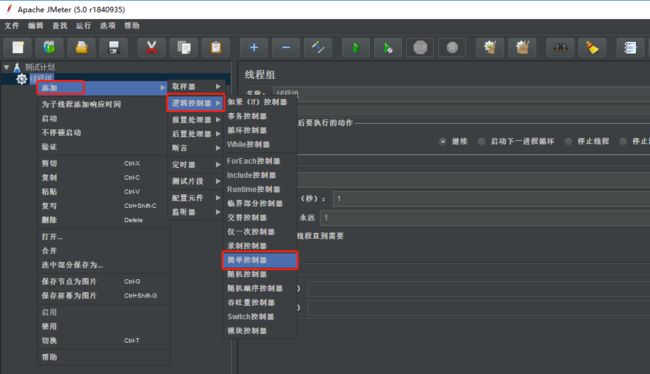The width and height of the screenshot is (650, 374).
Task: Open the 帮助 menu in menu bar
Action: [x=132, y=26]
